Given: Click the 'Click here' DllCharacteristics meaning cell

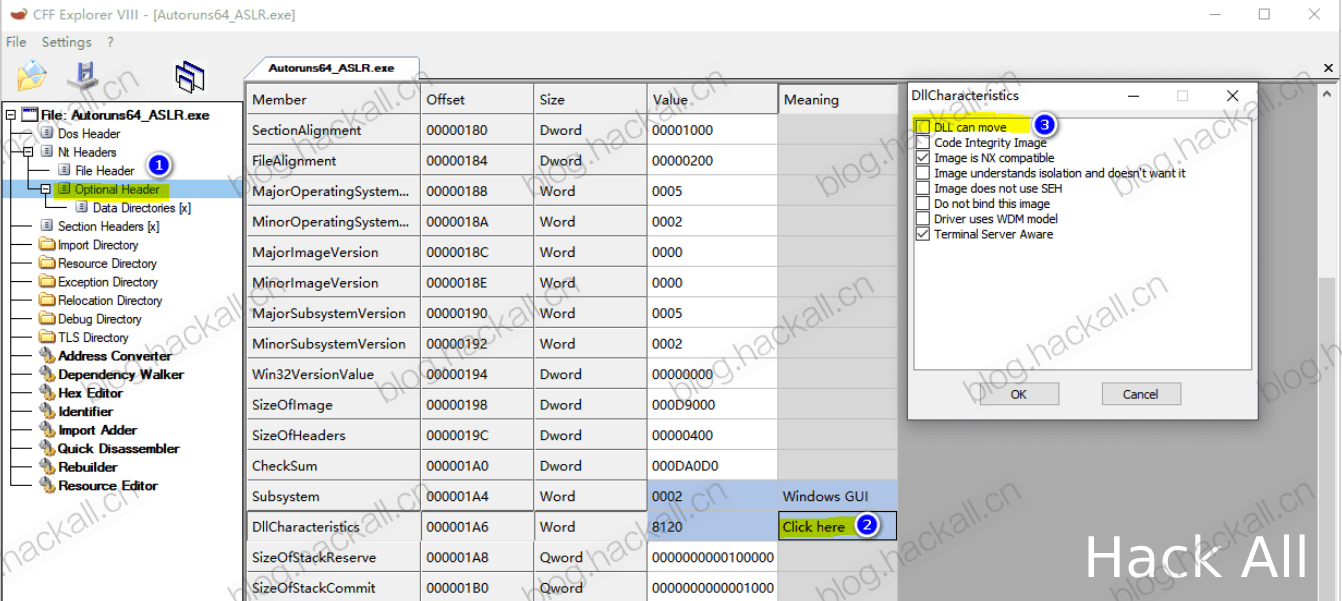Looking at the screenshot, I should click(838, 527).
